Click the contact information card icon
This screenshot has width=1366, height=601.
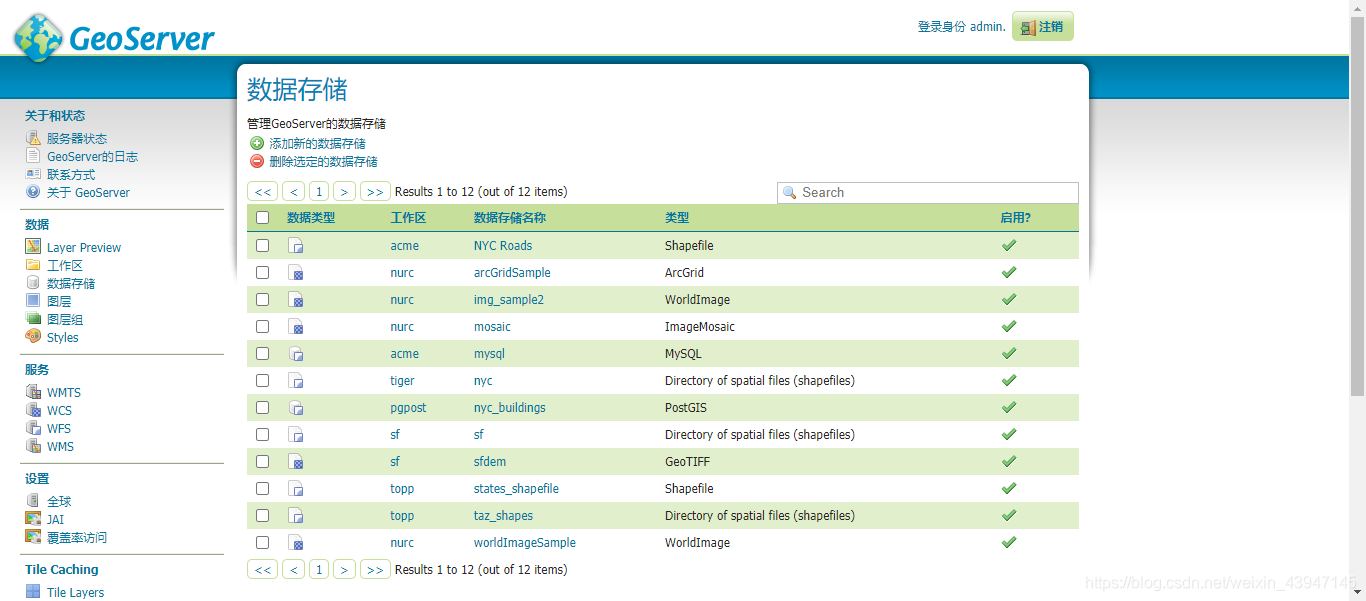click(x=33, y=174)
